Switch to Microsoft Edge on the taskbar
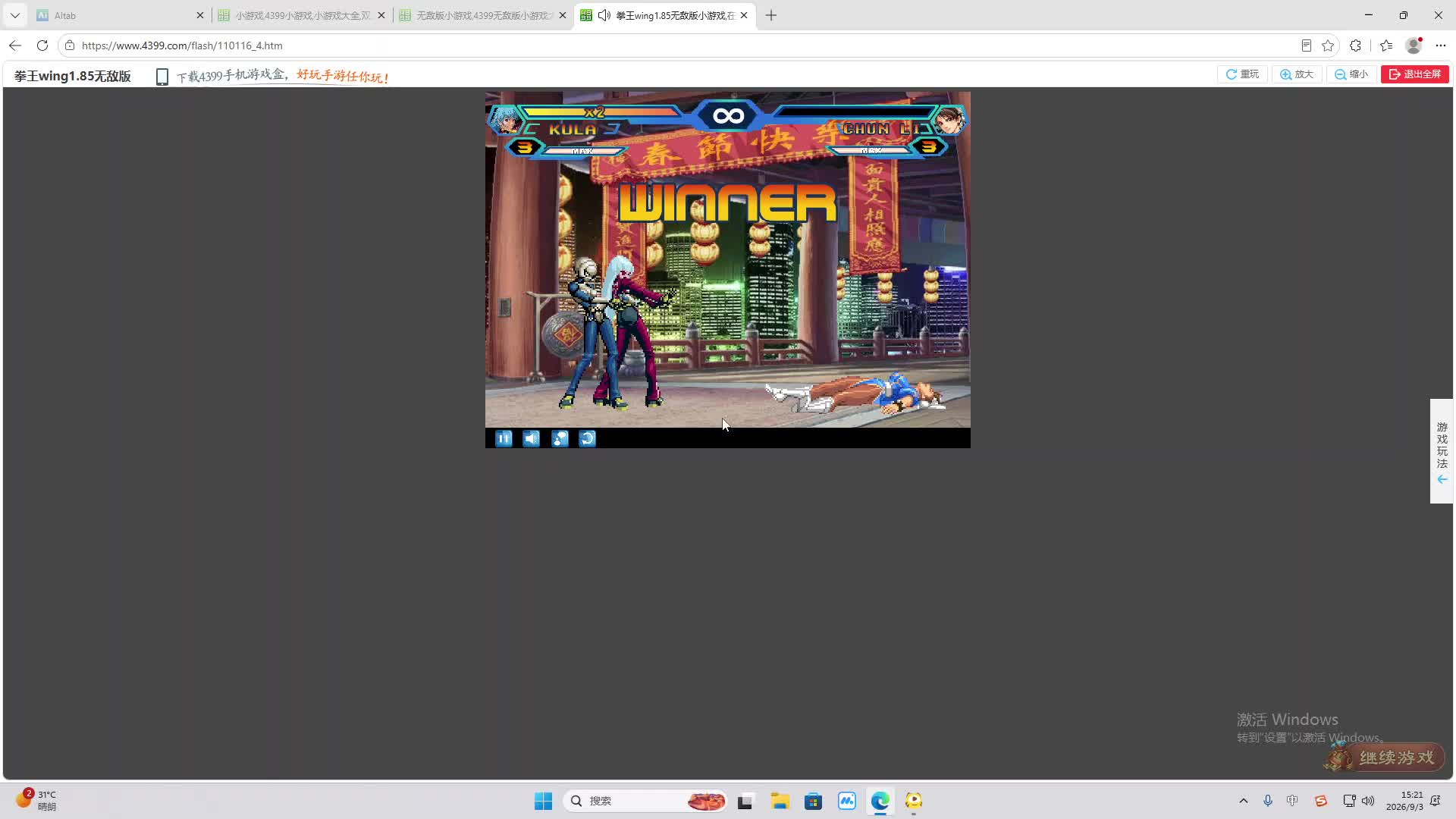Image resolution: width=1456 pixels, height=819 pixels. pos(880,801)
